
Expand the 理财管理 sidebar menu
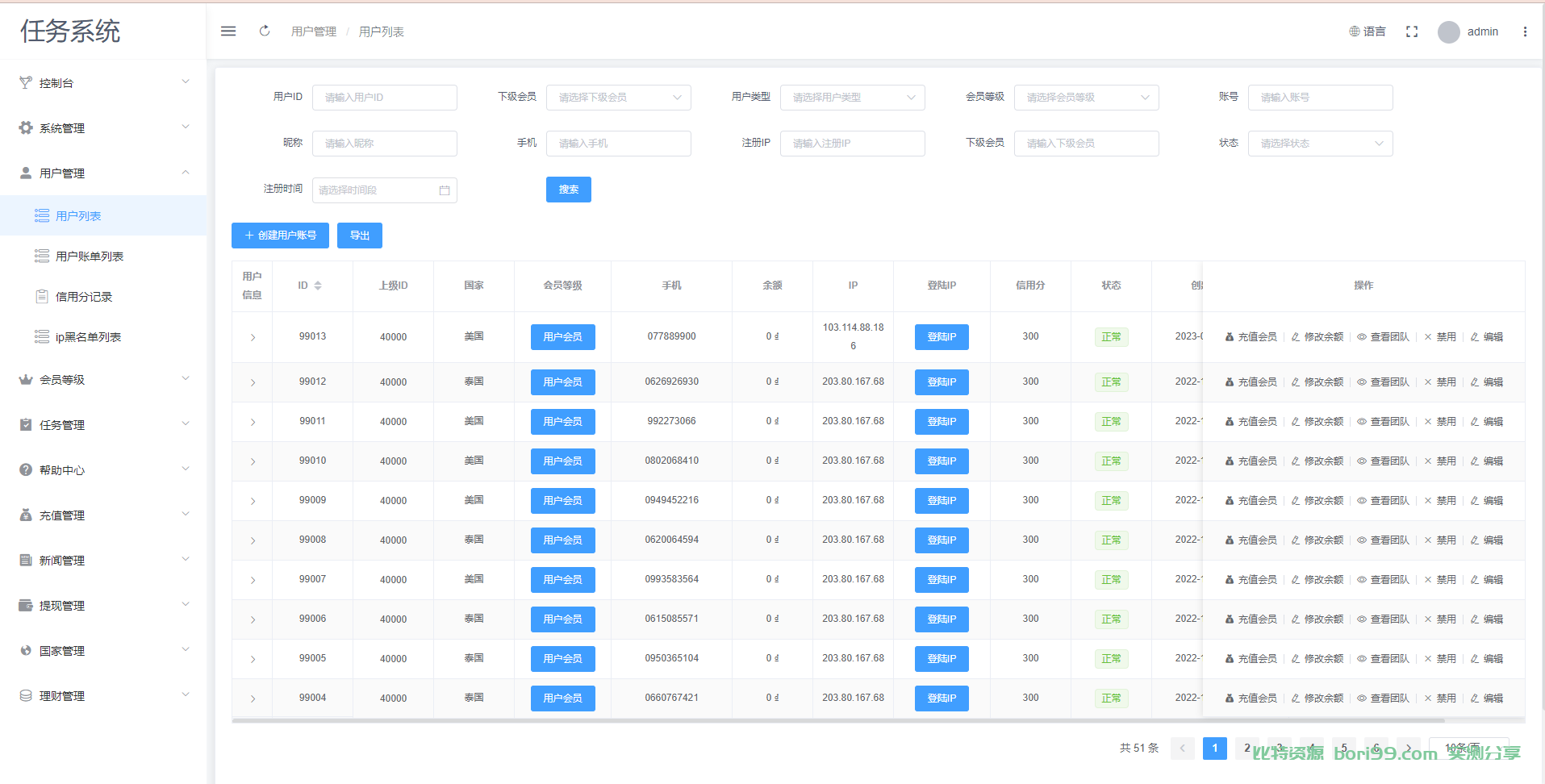103,696
